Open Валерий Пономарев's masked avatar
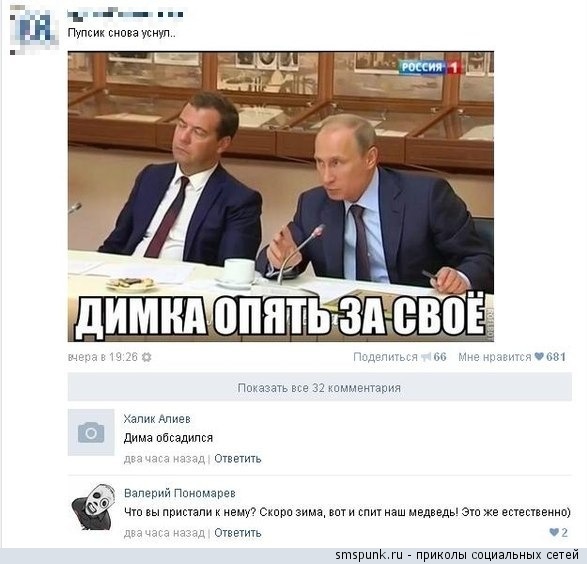Screen dimensions: 587x564 (x=93, y=506)
